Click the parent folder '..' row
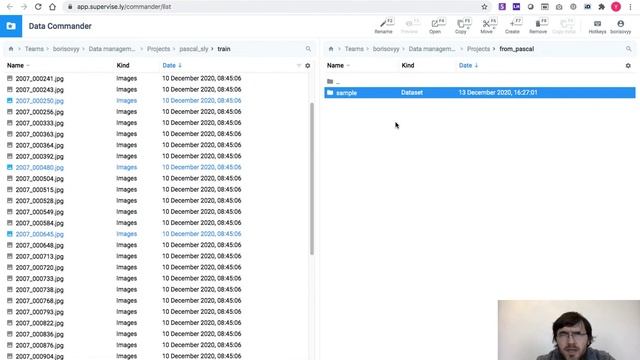 pyautogui.click(x=480, y=82)
